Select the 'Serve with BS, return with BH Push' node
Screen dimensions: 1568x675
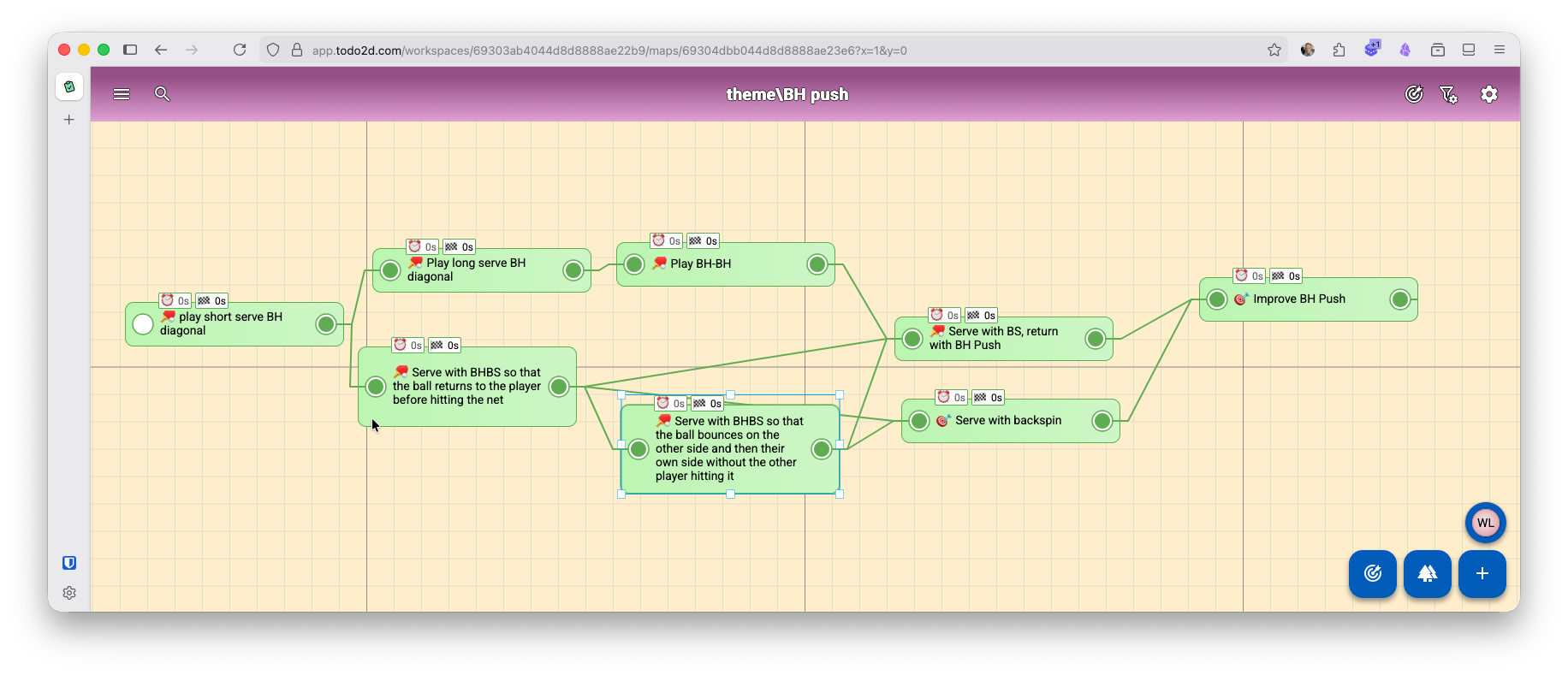pyautogui.click(x=1003, y=339)
